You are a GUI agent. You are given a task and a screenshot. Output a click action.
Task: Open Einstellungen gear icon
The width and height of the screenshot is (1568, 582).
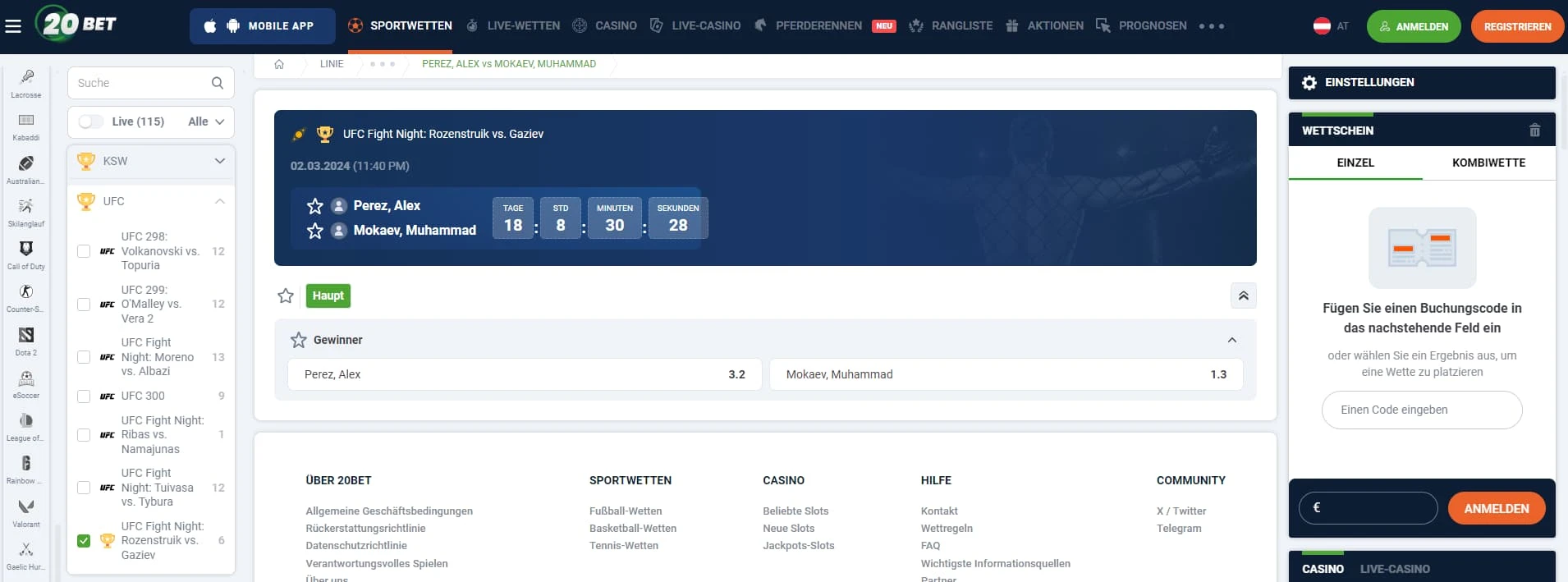1309,83
